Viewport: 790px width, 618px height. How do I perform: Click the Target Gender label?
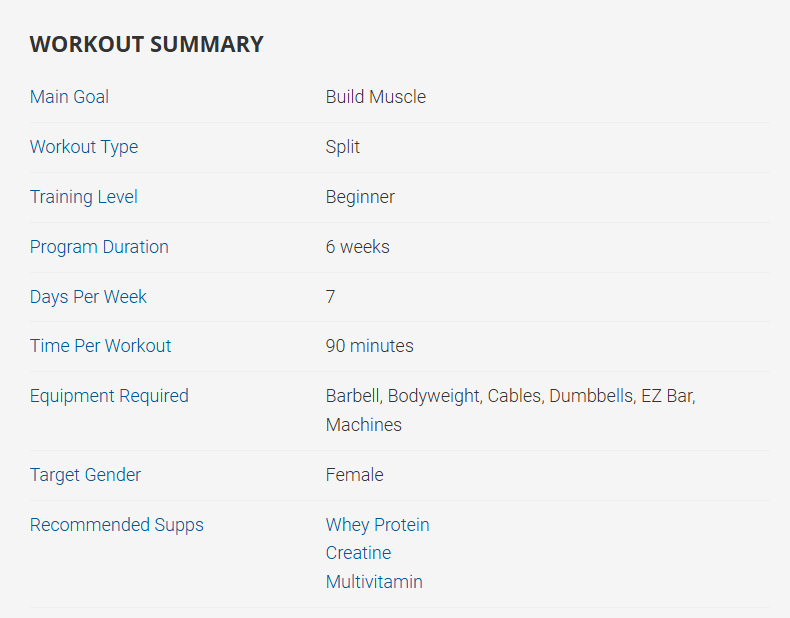coord(85,475)
